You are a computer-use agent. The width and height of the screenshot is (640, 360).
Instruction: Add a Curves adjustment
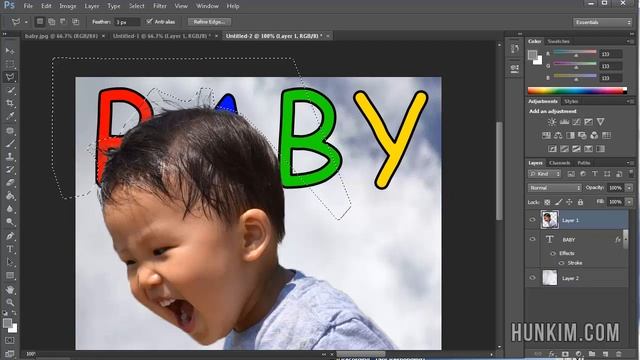click(x=576, y=122)
